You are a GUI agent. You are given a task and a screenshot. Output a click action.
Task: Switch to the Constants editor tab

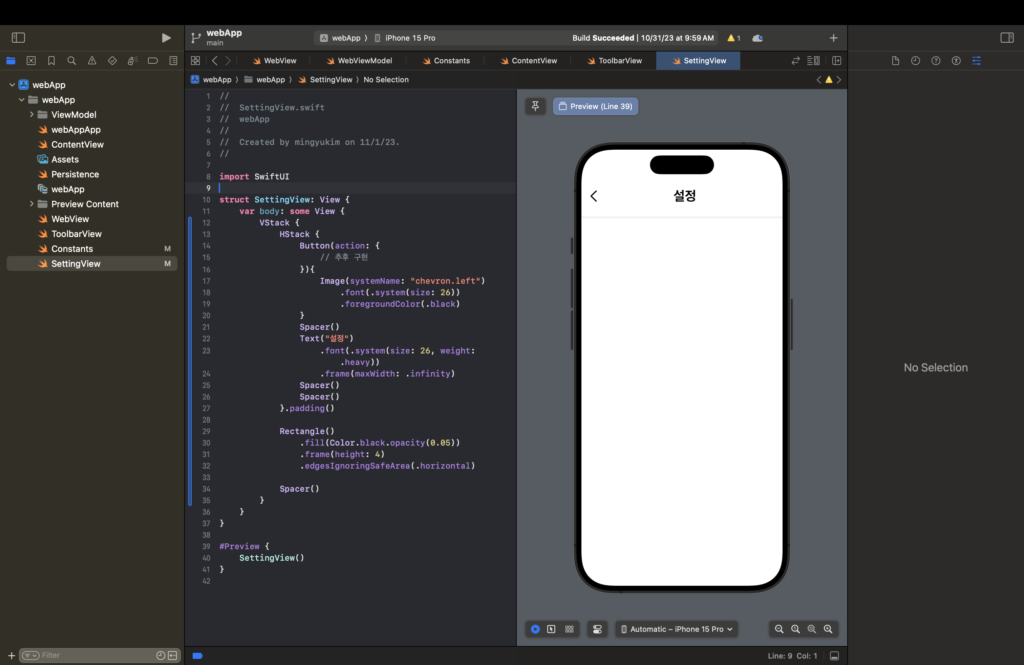(446, 61)
